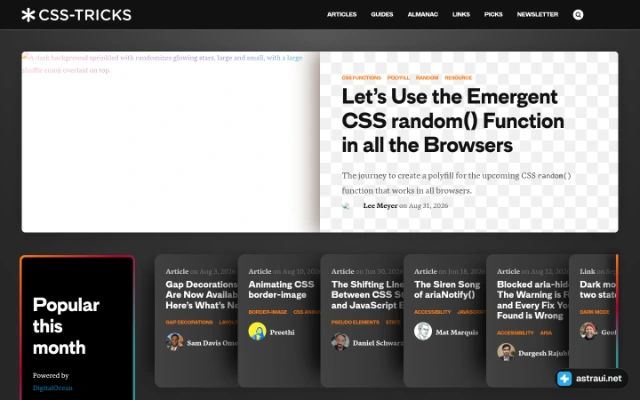Click the RESOURCE tag
This screenshot has width=640, height=400.
coord(458,78)
